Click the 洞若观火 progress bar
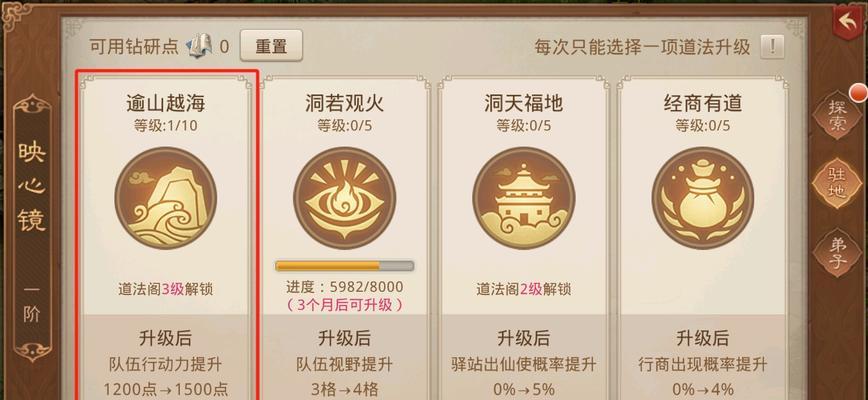 344,266
